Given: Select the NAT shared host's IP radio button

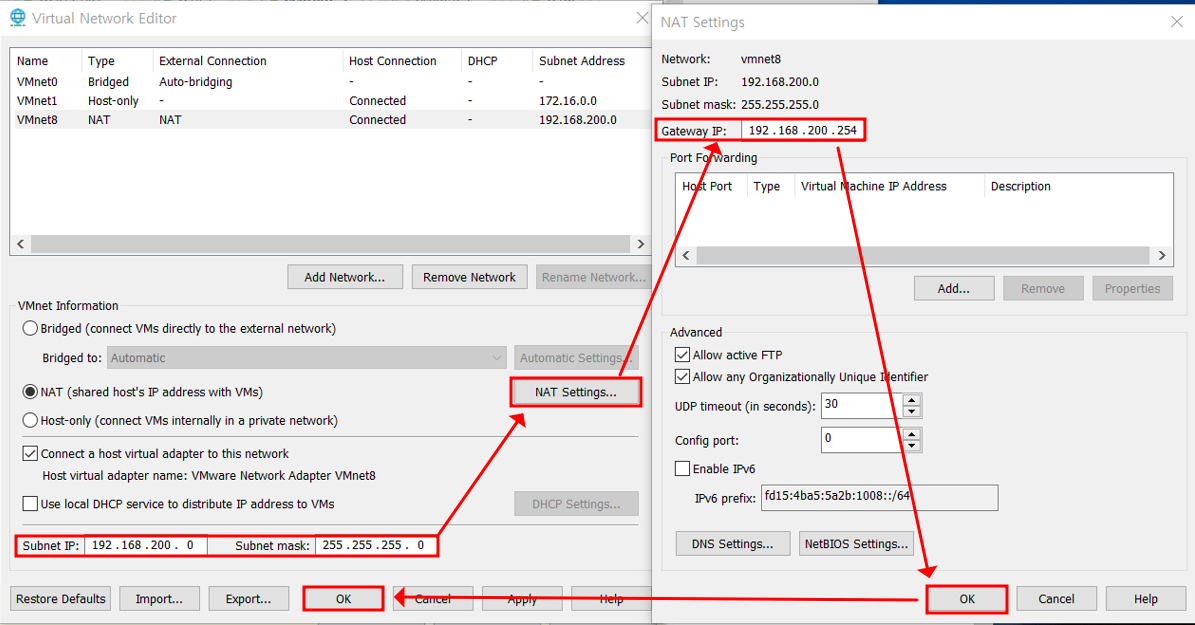Looking at the screenshot, I should pyautogui.click(x=30, y=392).
